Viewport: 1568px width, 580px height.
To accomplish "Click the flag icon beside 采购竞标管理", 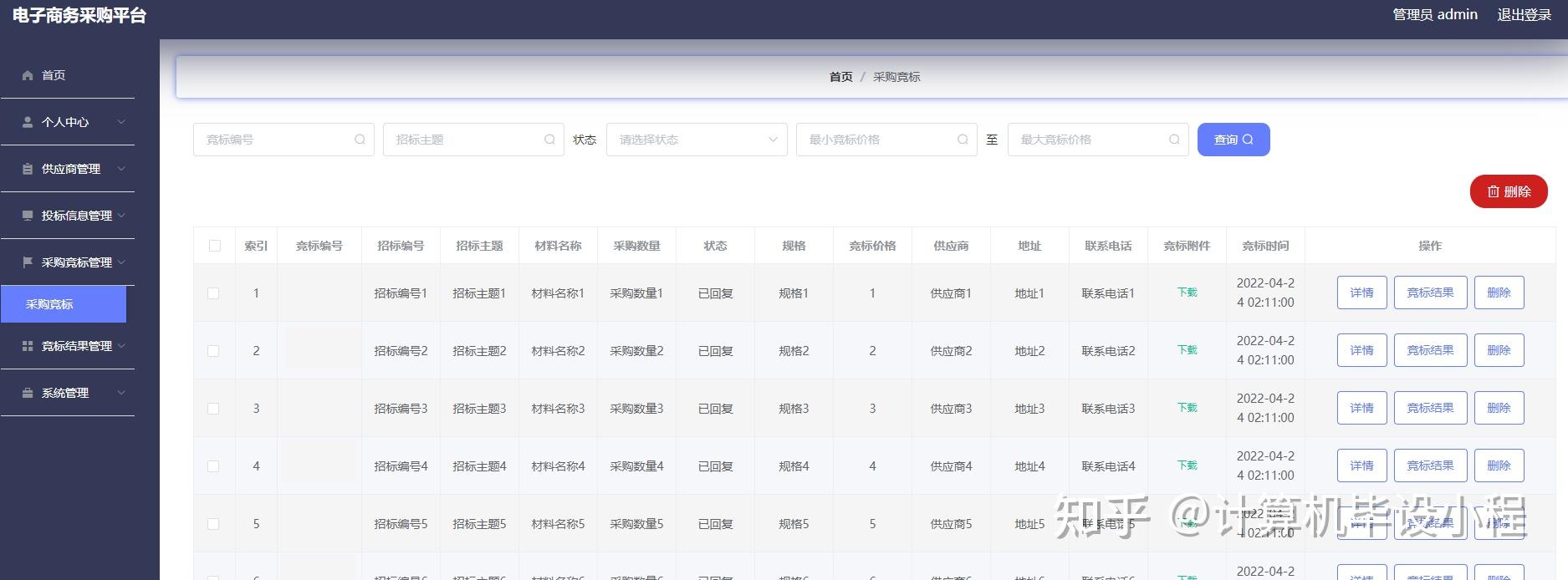I will [28, 262].
